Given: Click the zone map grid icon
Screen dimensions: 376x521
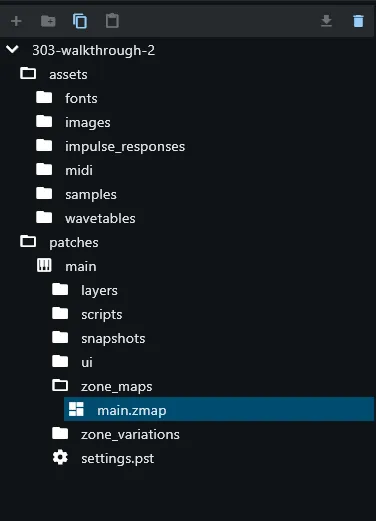Looking at the screenshot, I should click(x=76, y=409).
